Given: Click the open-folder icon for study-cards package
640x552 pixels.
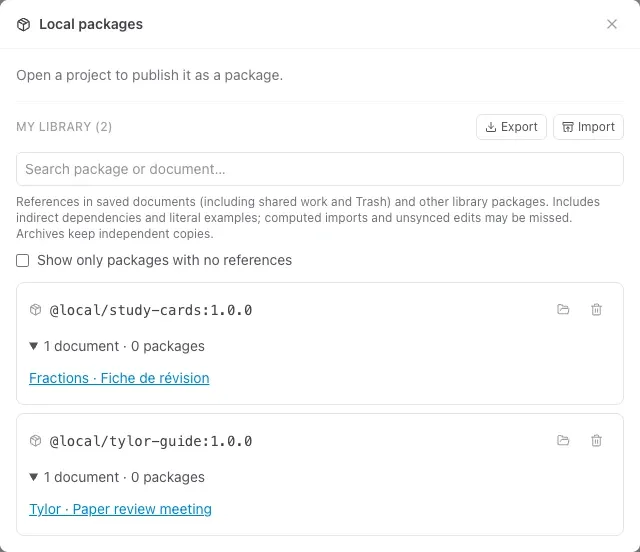Looking at the screenshot, I should tap(563, 309).
